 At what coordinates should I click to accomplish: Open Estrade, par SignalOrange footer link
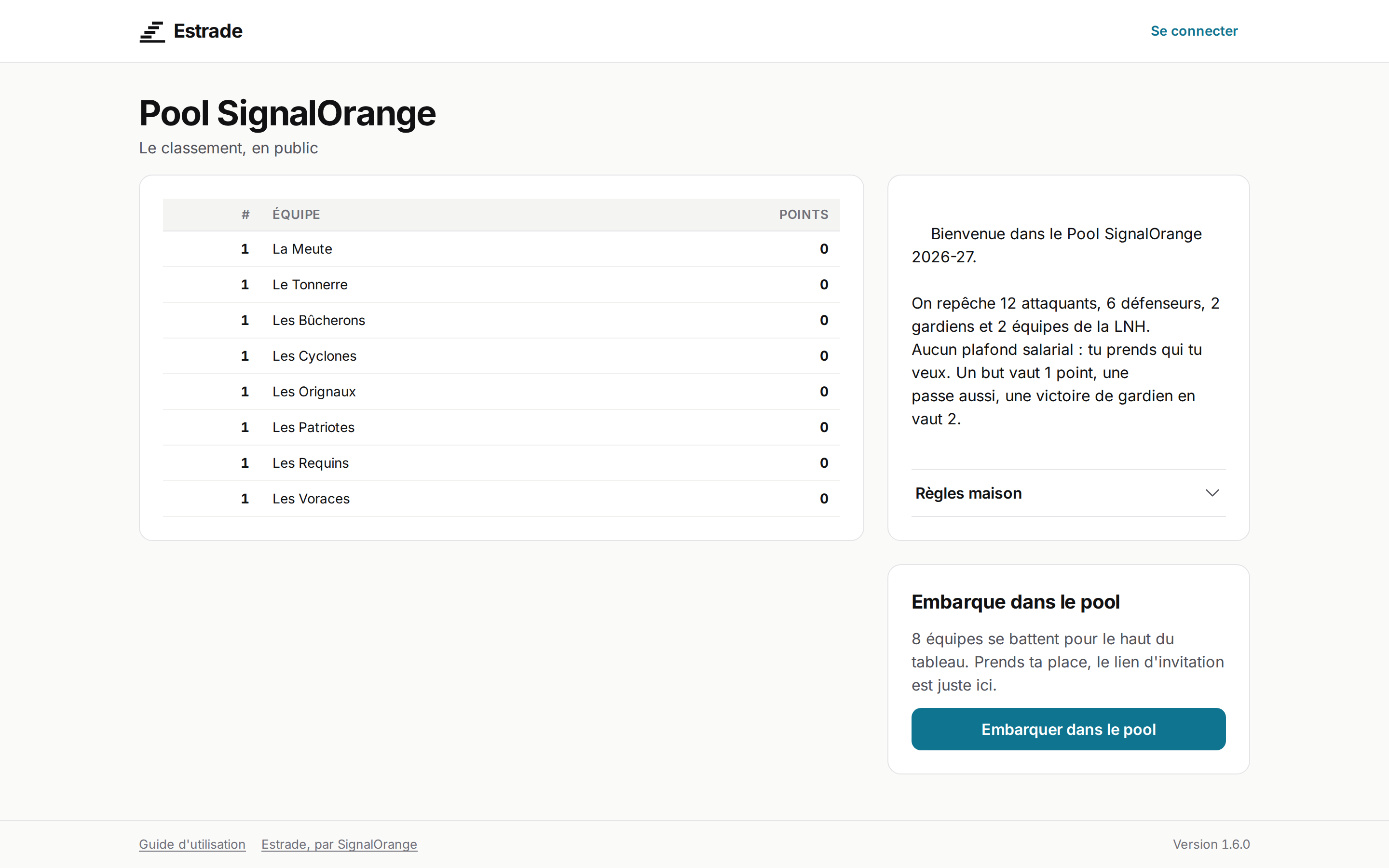339,844
